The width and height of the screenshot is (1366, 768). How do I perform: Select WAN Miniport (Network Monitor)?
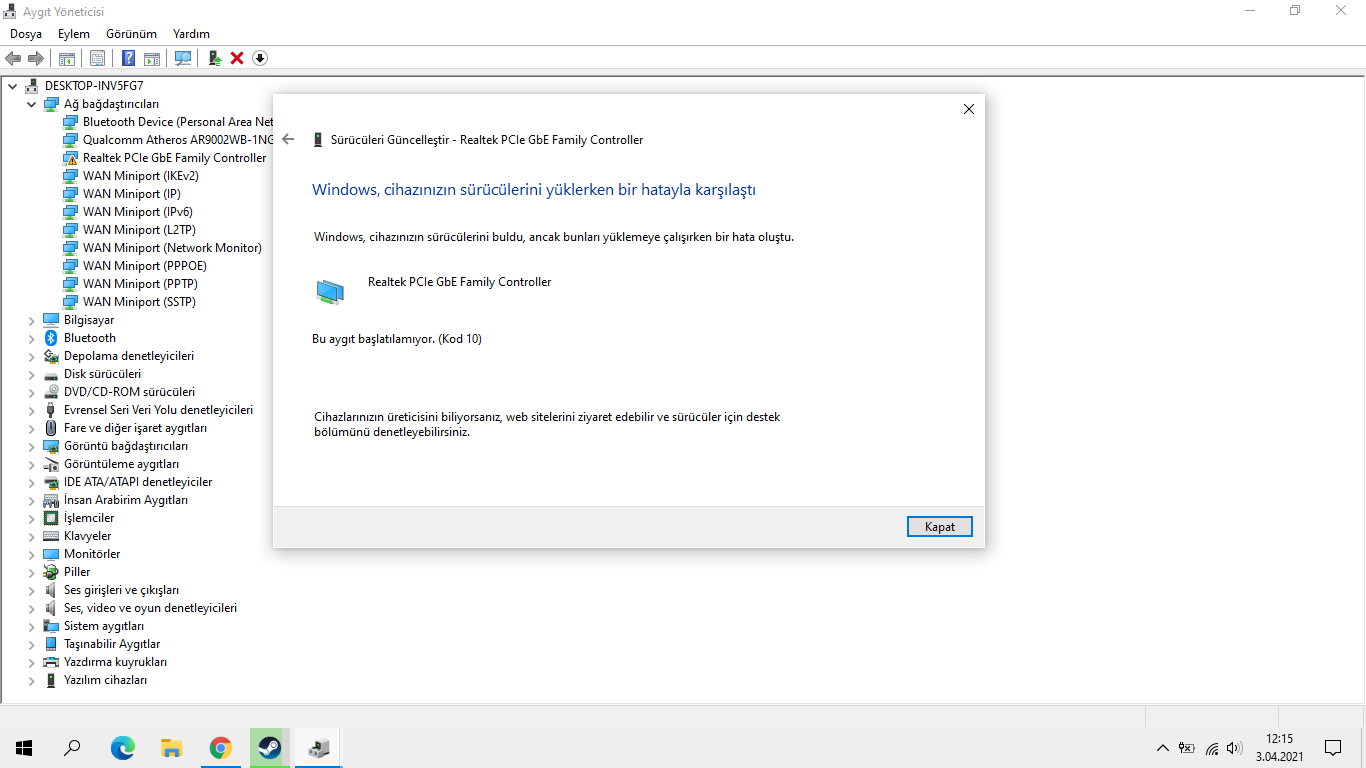(172, 248)
